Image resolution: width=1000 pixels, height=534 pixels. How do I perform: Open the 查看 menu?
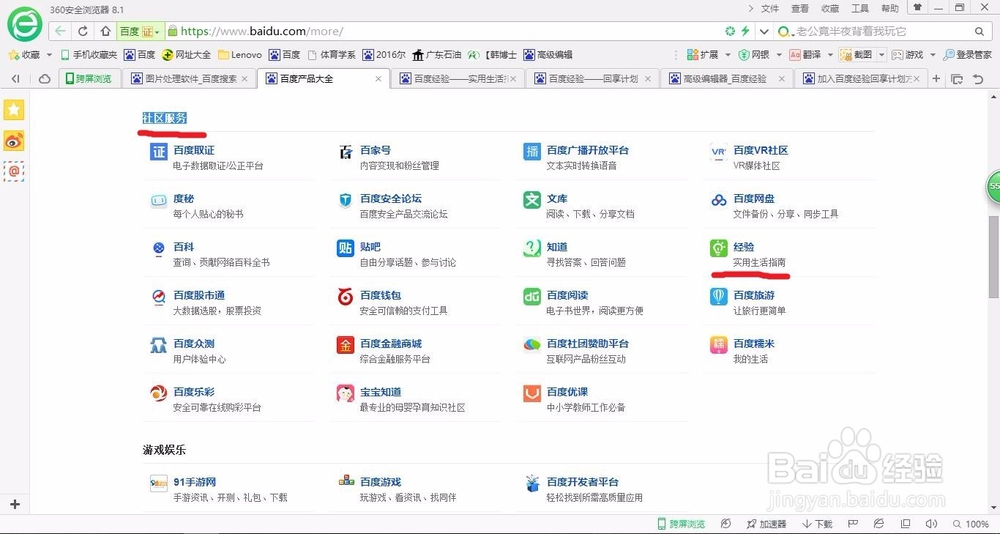800,8
